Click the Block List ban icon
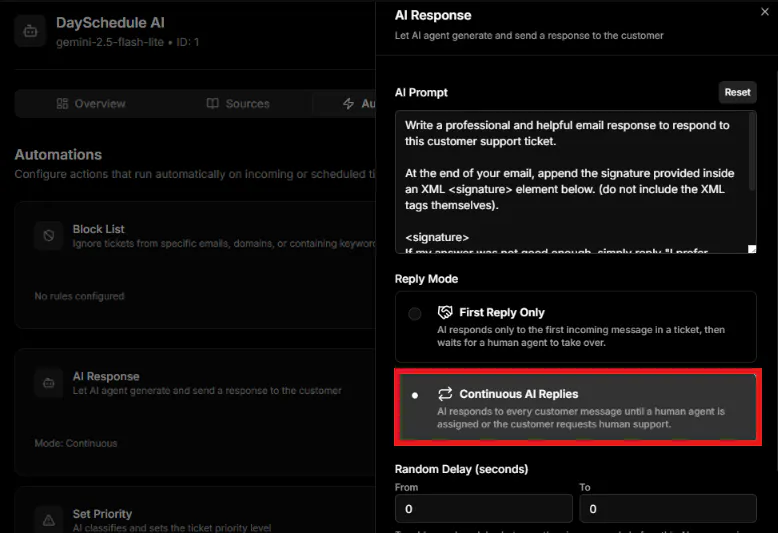The height and width of the screenshot is (533, 778). coord(49,235)
